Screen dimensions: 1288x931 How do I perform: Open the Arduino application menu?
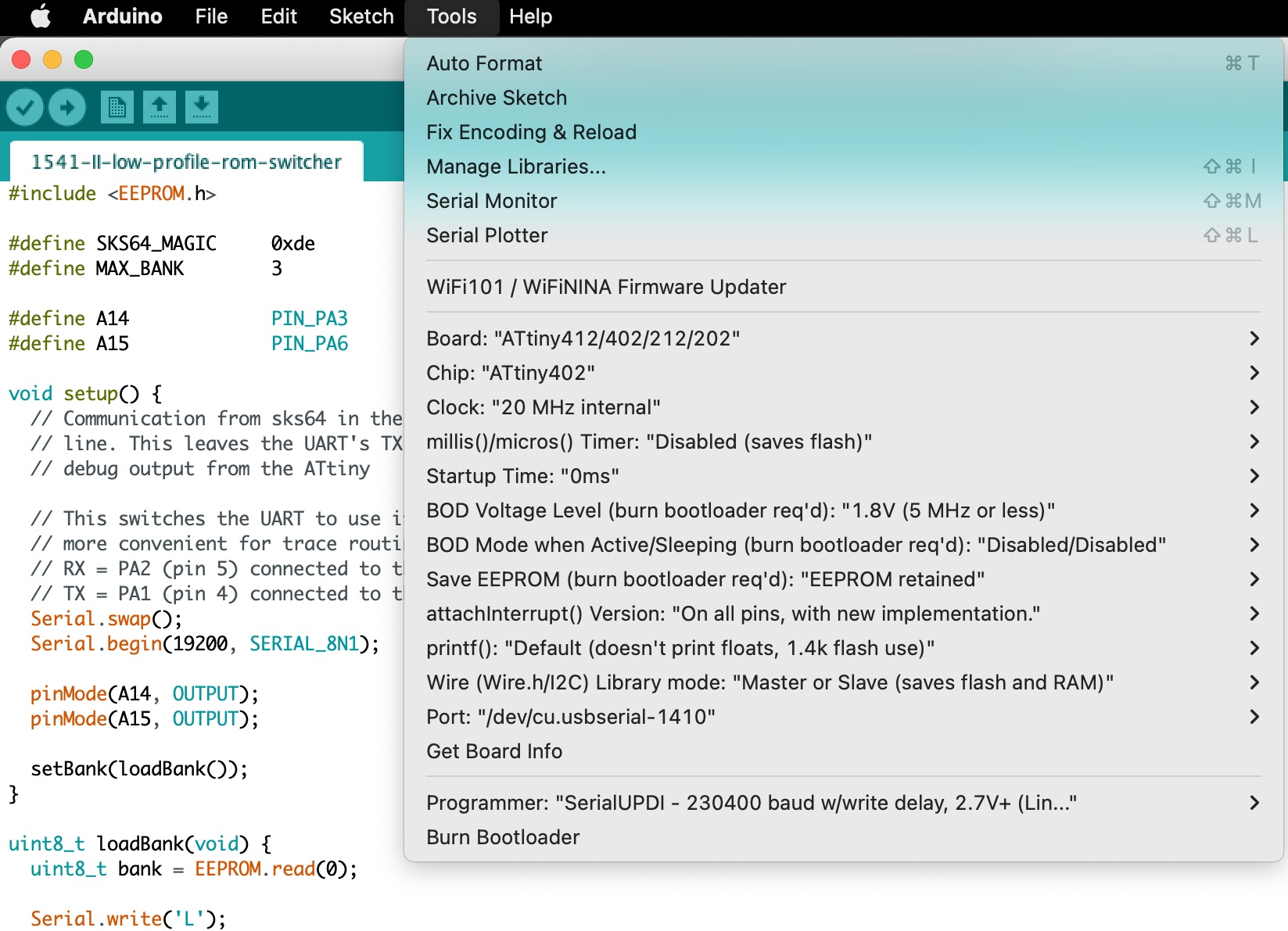123,16
